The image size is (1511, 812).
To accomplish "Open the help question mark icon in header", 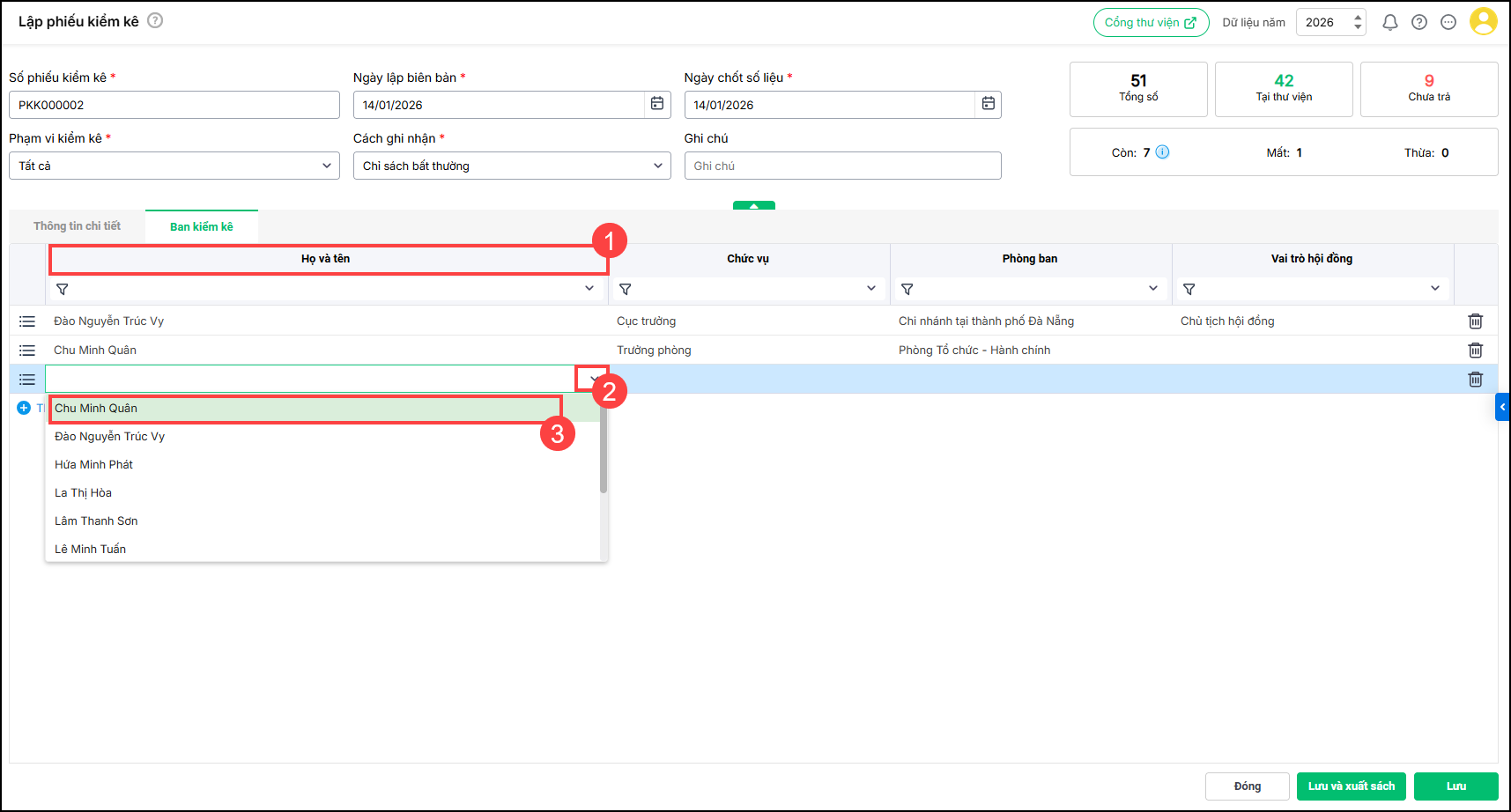I will 1418,23.
